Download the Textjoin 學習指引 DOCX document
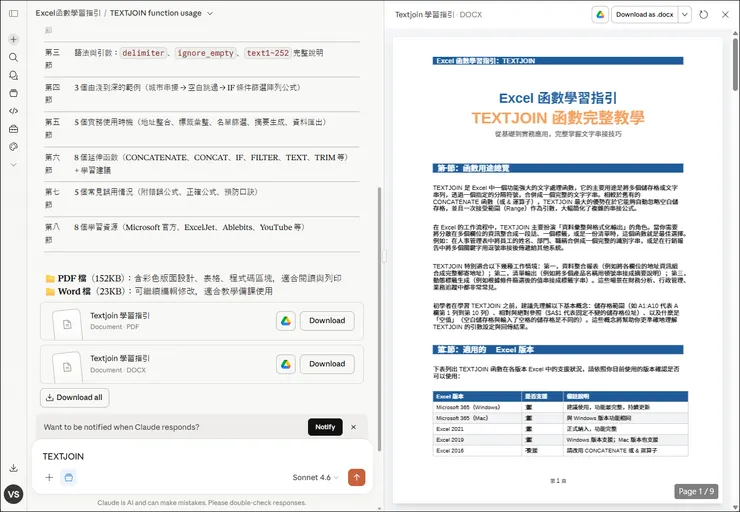 pos(327,364)
